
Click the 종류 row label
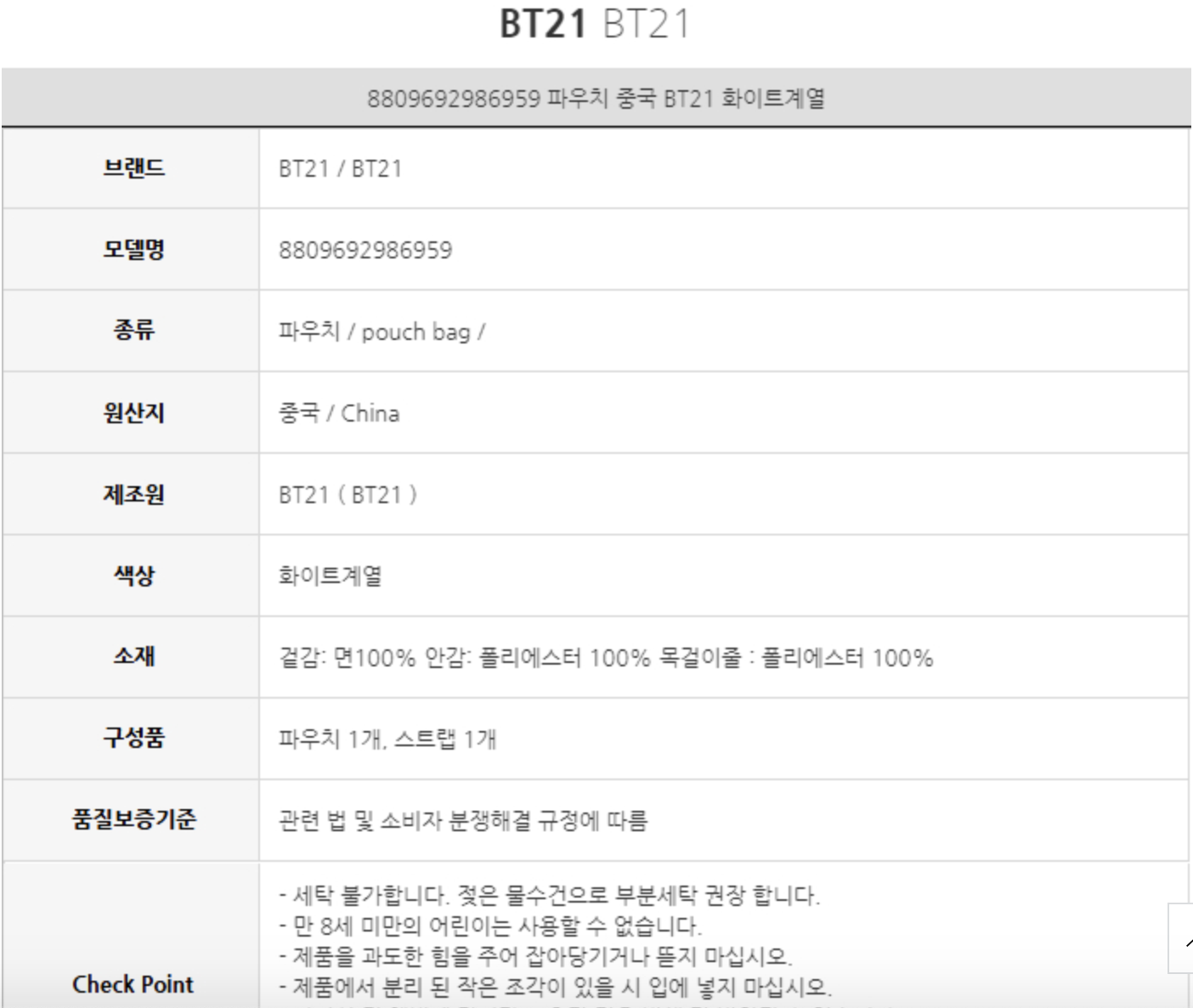pyautogui.click(x=133, y=331)
